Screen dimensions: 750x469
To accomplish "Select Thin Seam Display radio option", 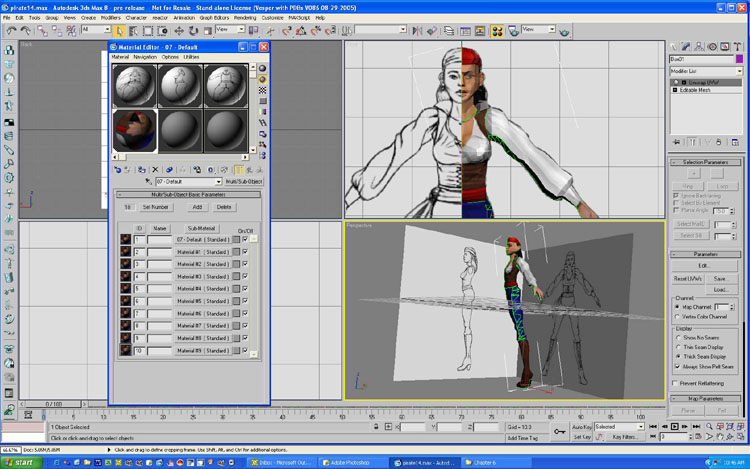I will tap(678, 347).
